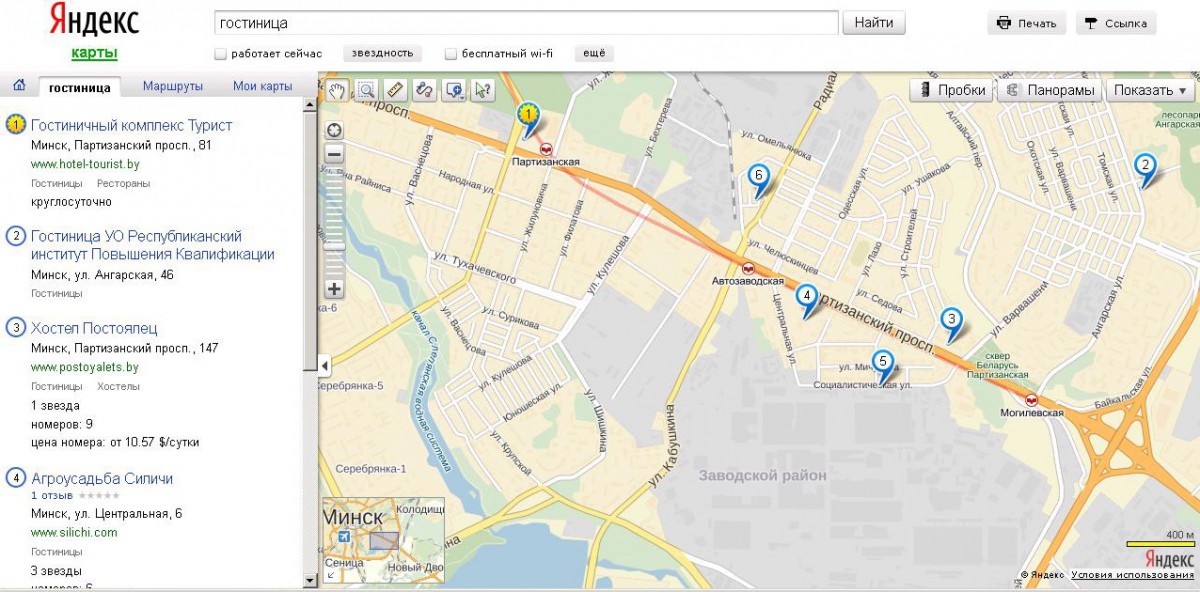Viewport: 1200px width, 592px height.
Task: Open the 'звездность' star rating filter
Action: pyautogui.click(x=383, y=54)
